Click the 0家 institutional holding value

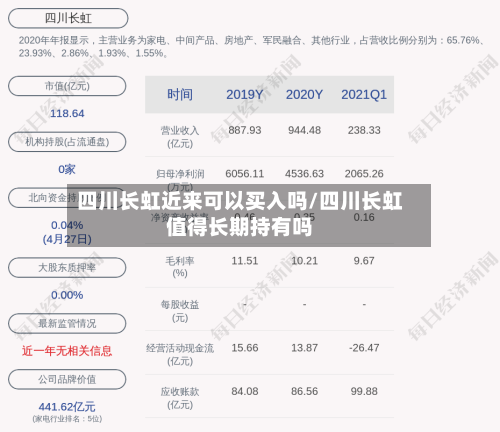coord(67,169)
